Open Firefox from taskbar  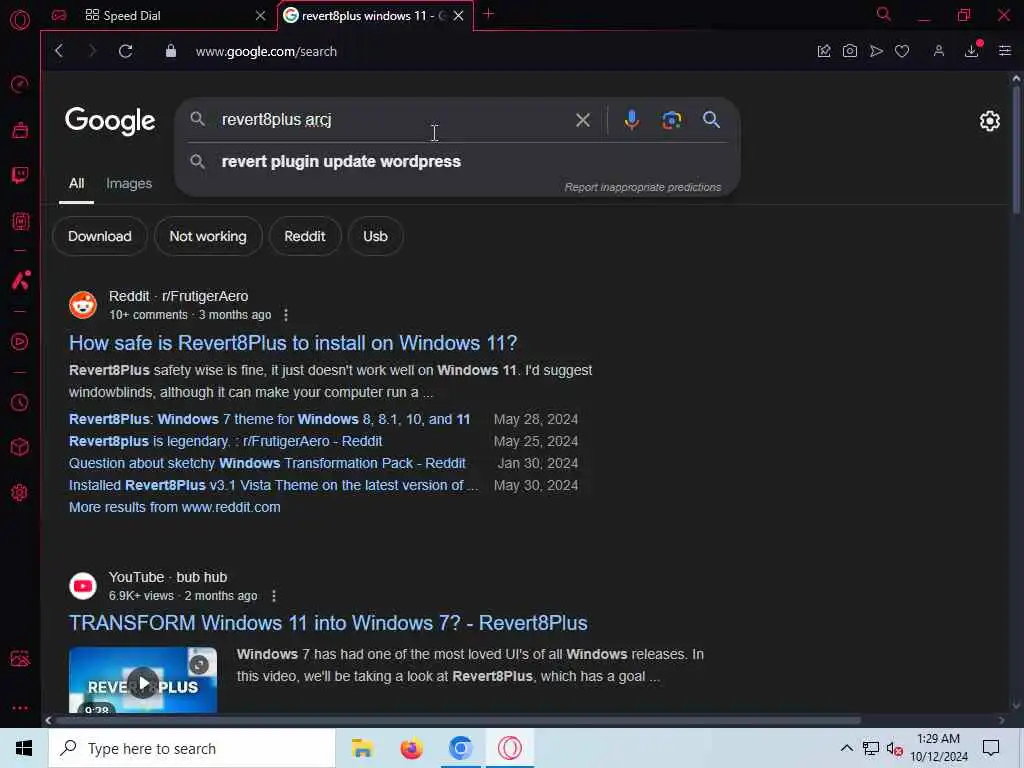[x=411, y=748]
